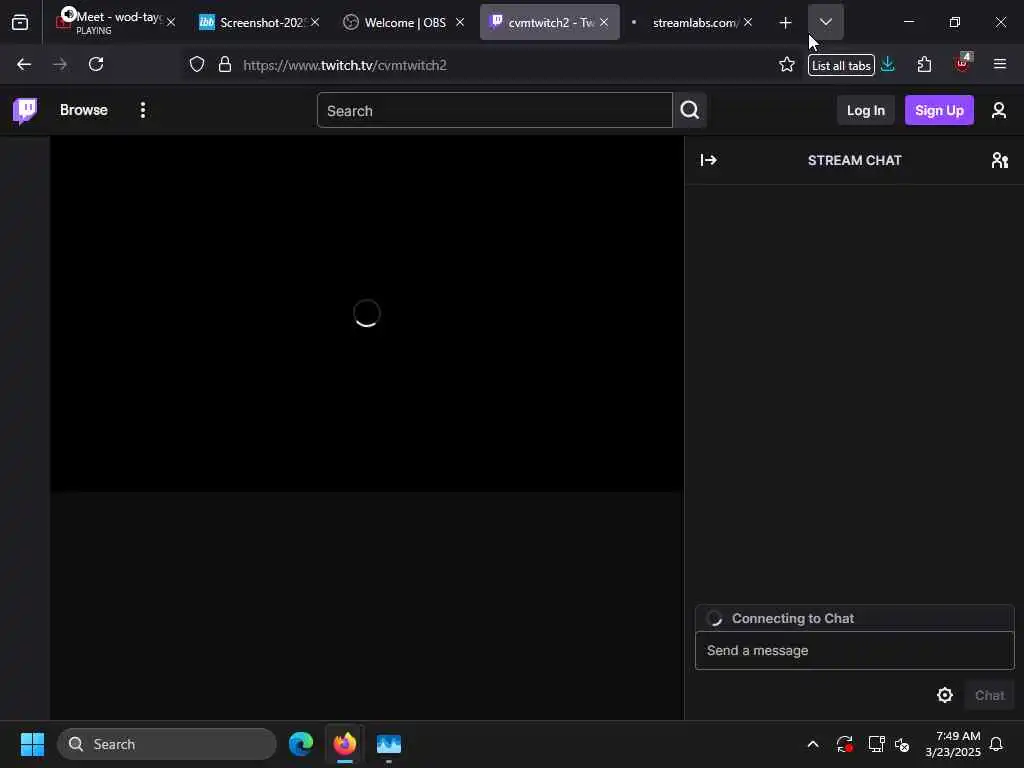Collapse the stream chat panel arrow
This screenshot has width=1024, height=768.
coord(709,160)
